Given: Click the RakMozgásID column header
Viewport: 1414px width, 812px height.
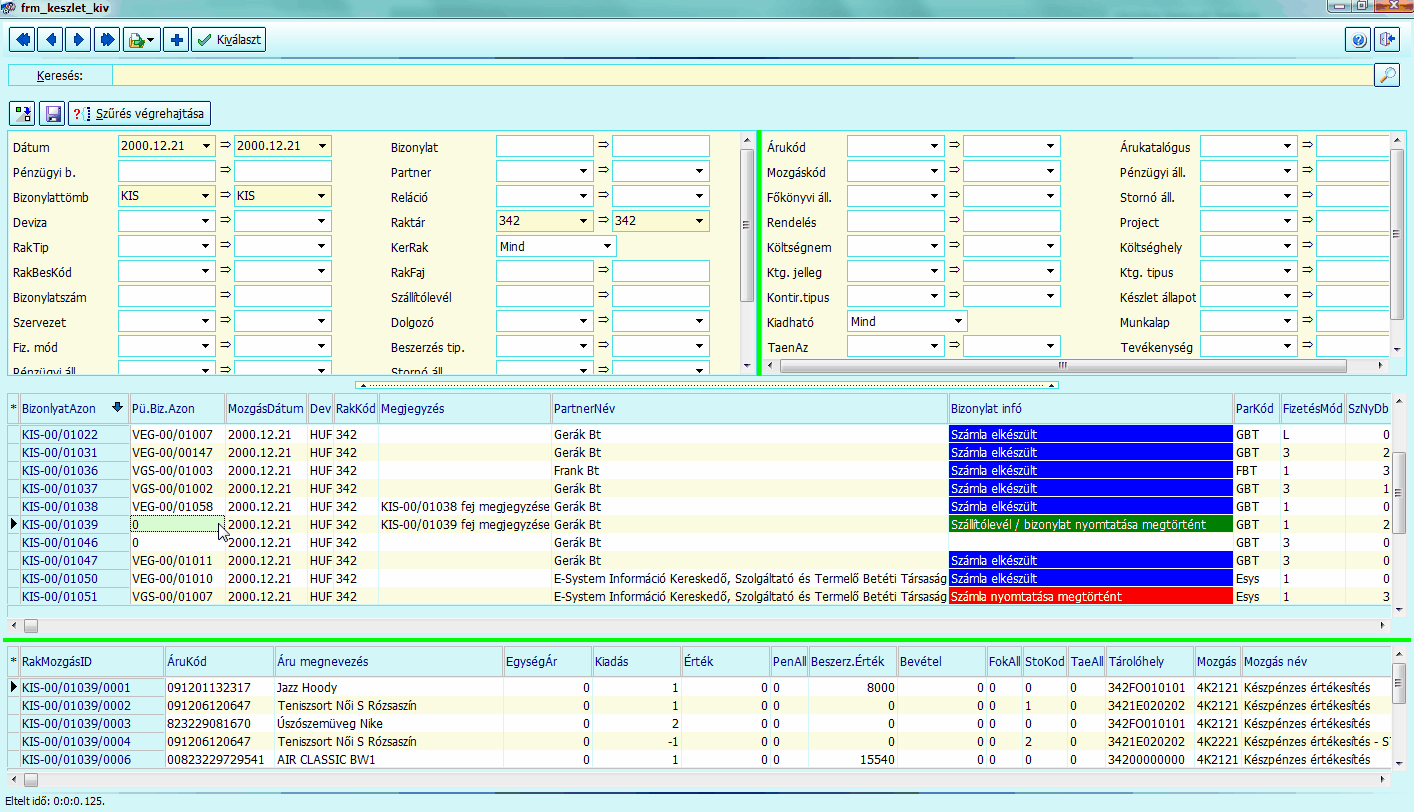Looking at the screenshot, I should (x=91, y=661).
